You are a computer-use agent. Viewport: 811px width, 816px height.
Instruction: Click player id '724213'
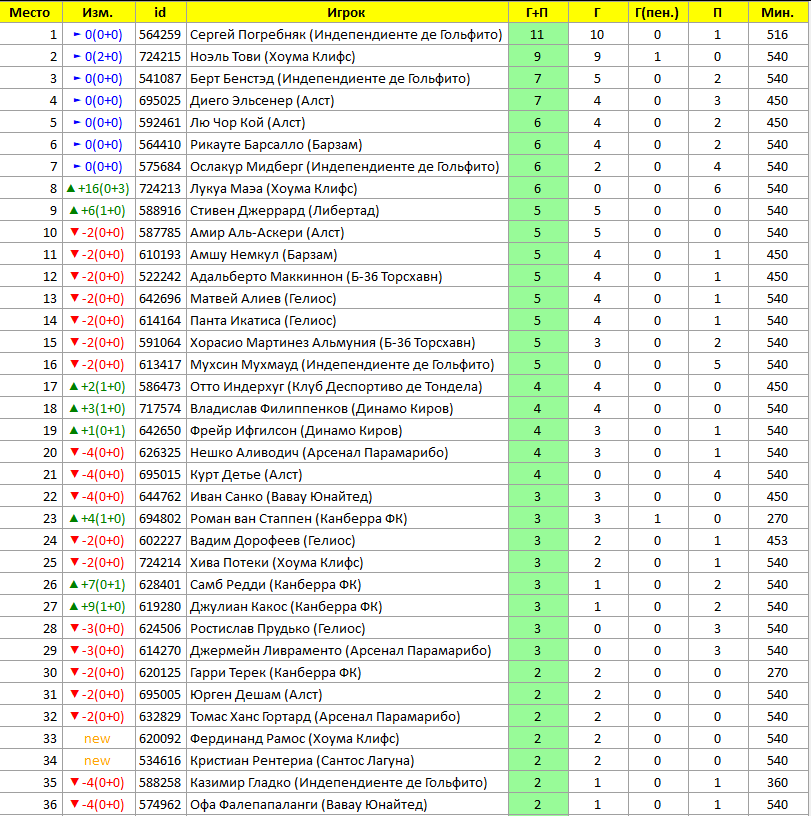pos(160,188)
